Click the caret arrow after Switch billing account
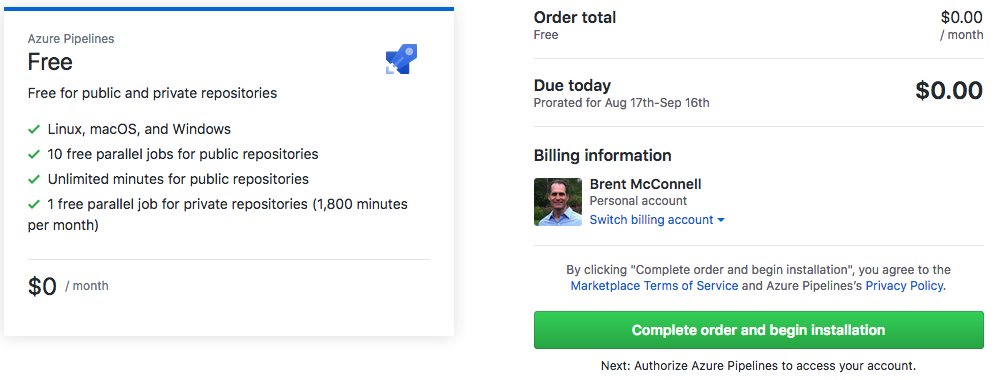This screenshot has width=998, height=380. (721, 220)
